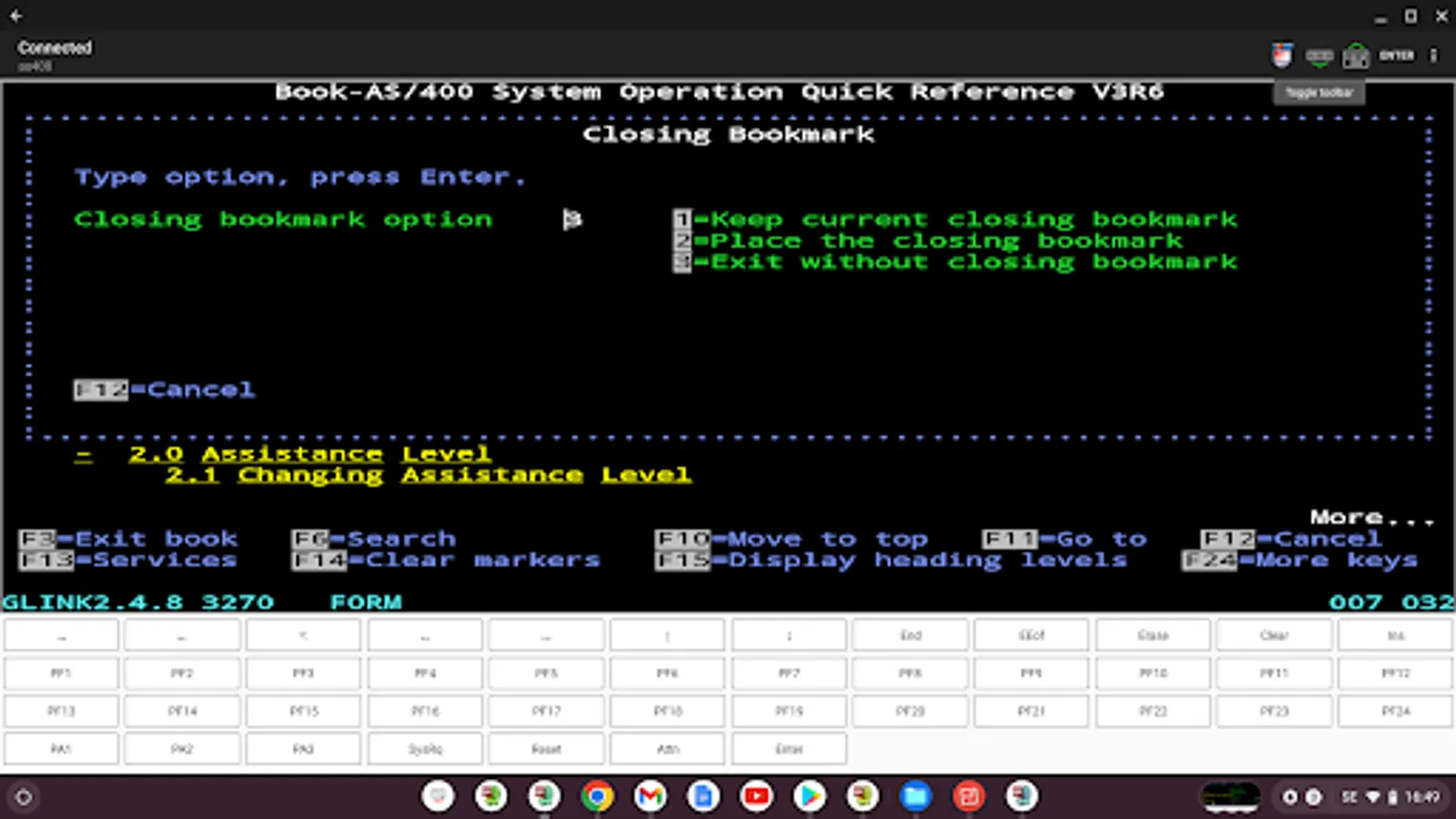Tap the PF18 key
1456x819 pixels.
point(667,711)
